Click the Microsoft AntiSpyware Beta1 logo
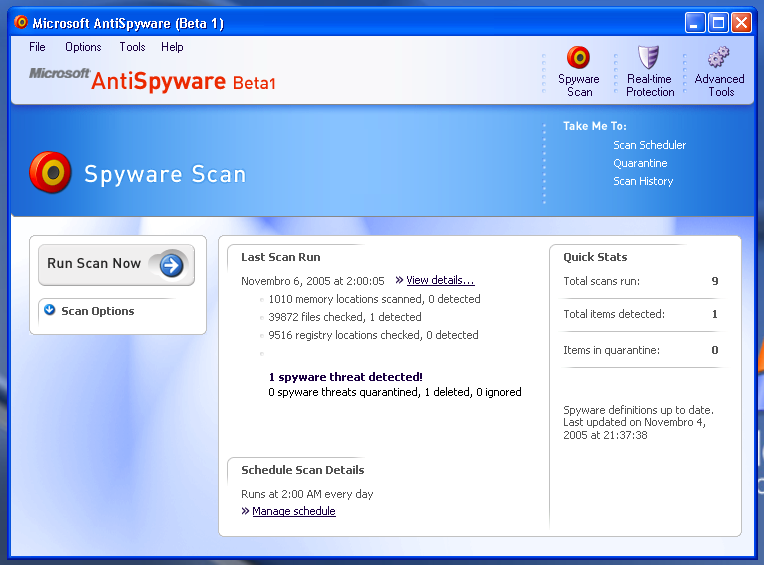The height and width of the screenshot is (565, 764). [153, 80]
